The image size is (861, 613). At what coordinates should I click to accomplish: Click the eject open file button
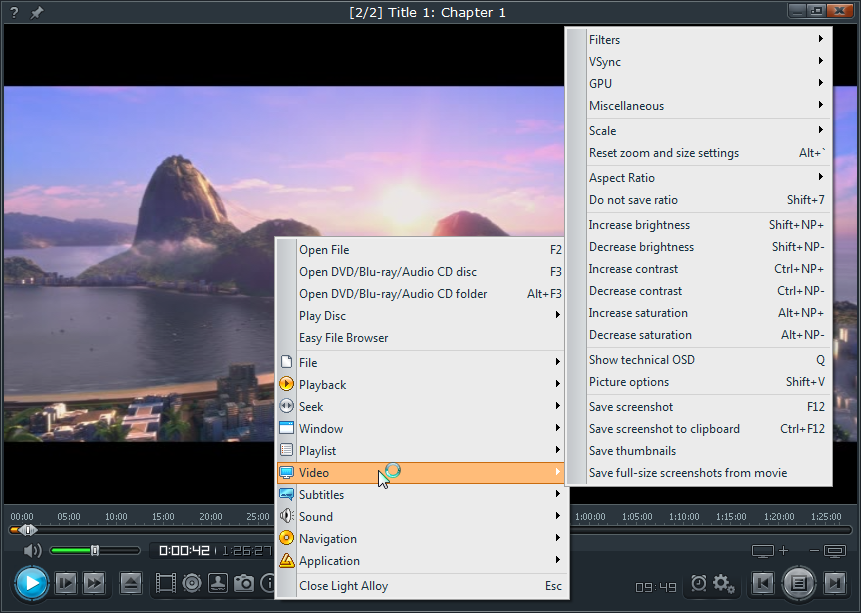[x=131, y=583]
